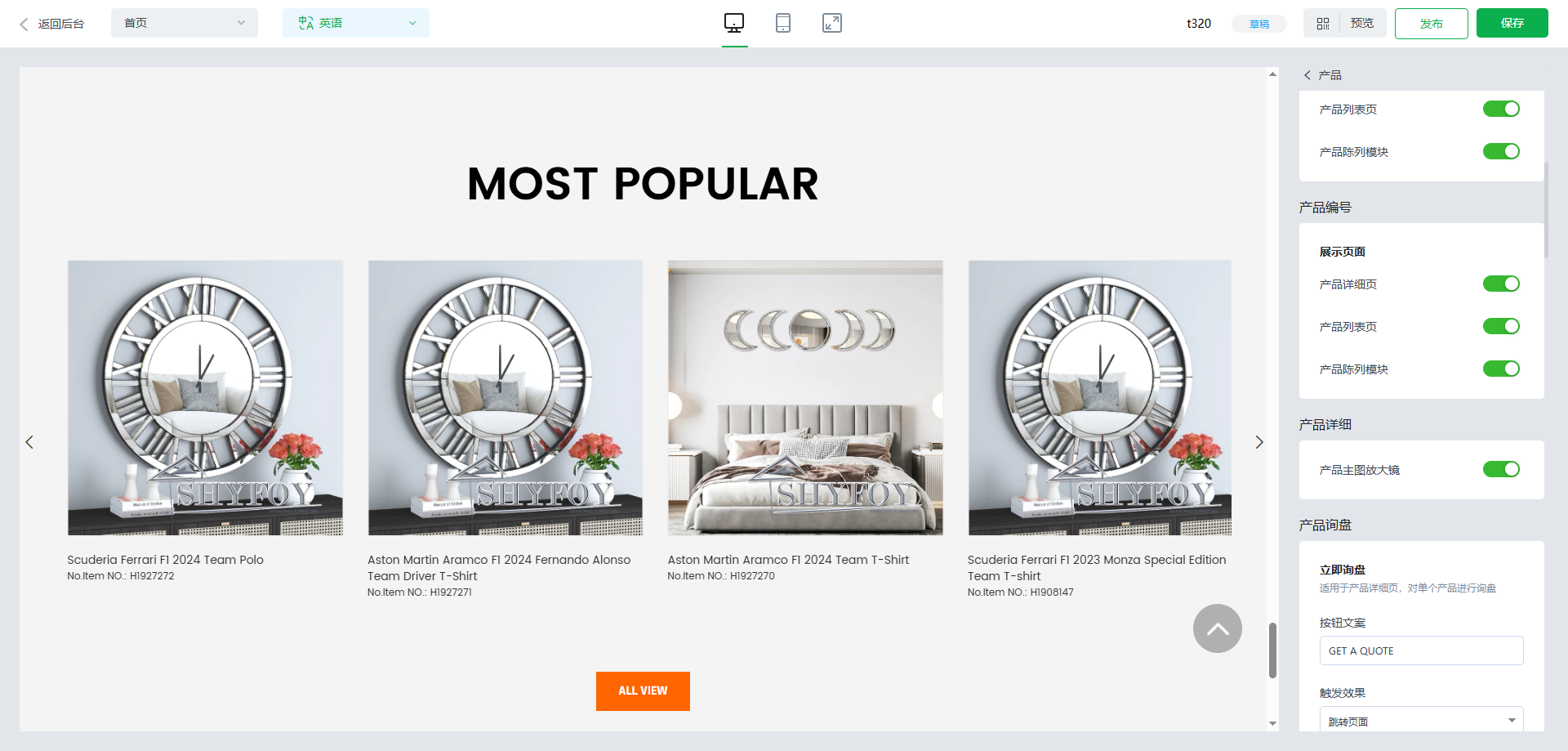1568x751 pixels.
Task: Switch to tablet preview mode icon
Action: click(783, 23)
